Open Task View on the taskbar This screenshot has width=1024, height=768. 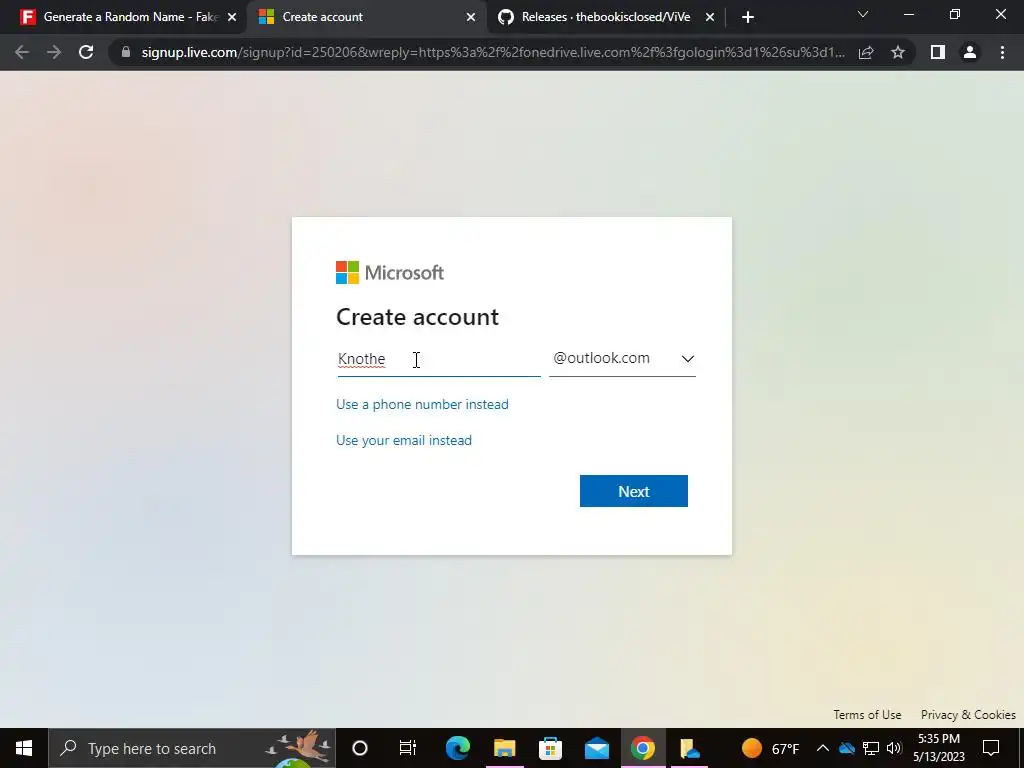pyautogui.click(x=408, y=748)
